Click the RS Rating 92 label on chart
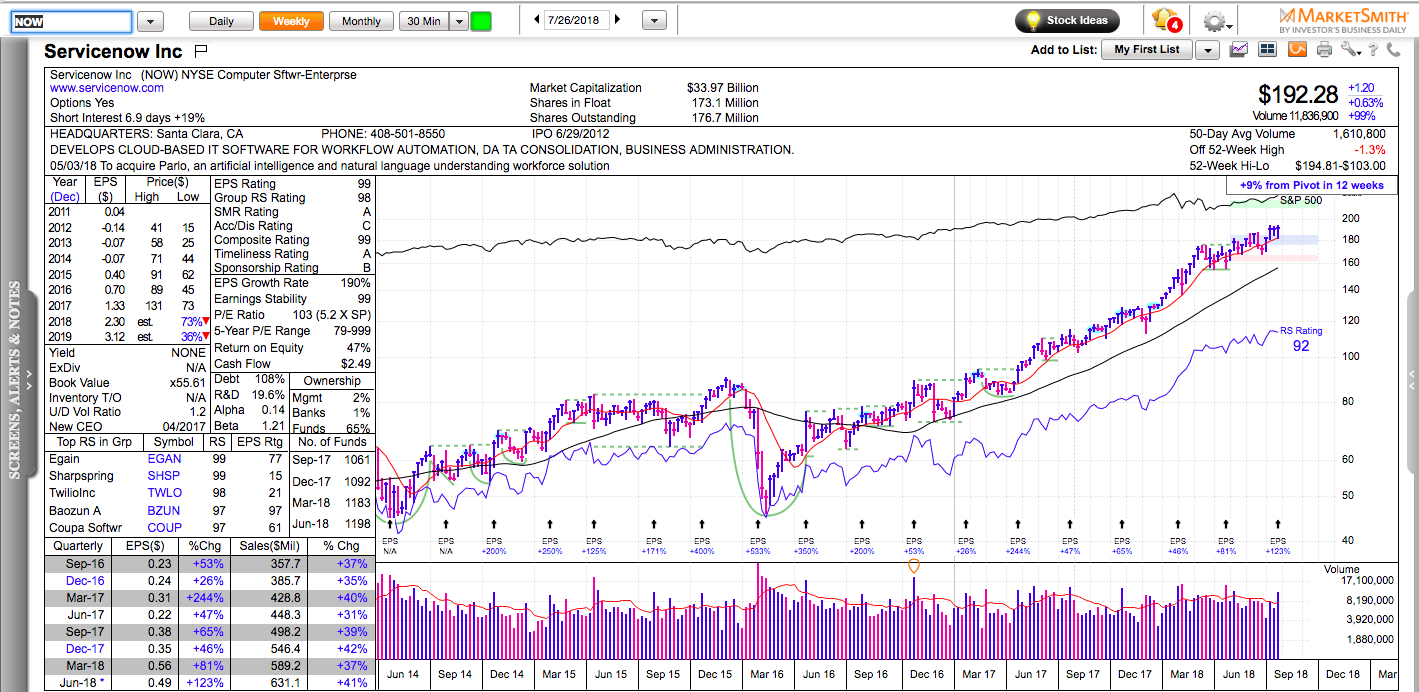This screenshot has width=1419, height=692. tap(1301, 339)
